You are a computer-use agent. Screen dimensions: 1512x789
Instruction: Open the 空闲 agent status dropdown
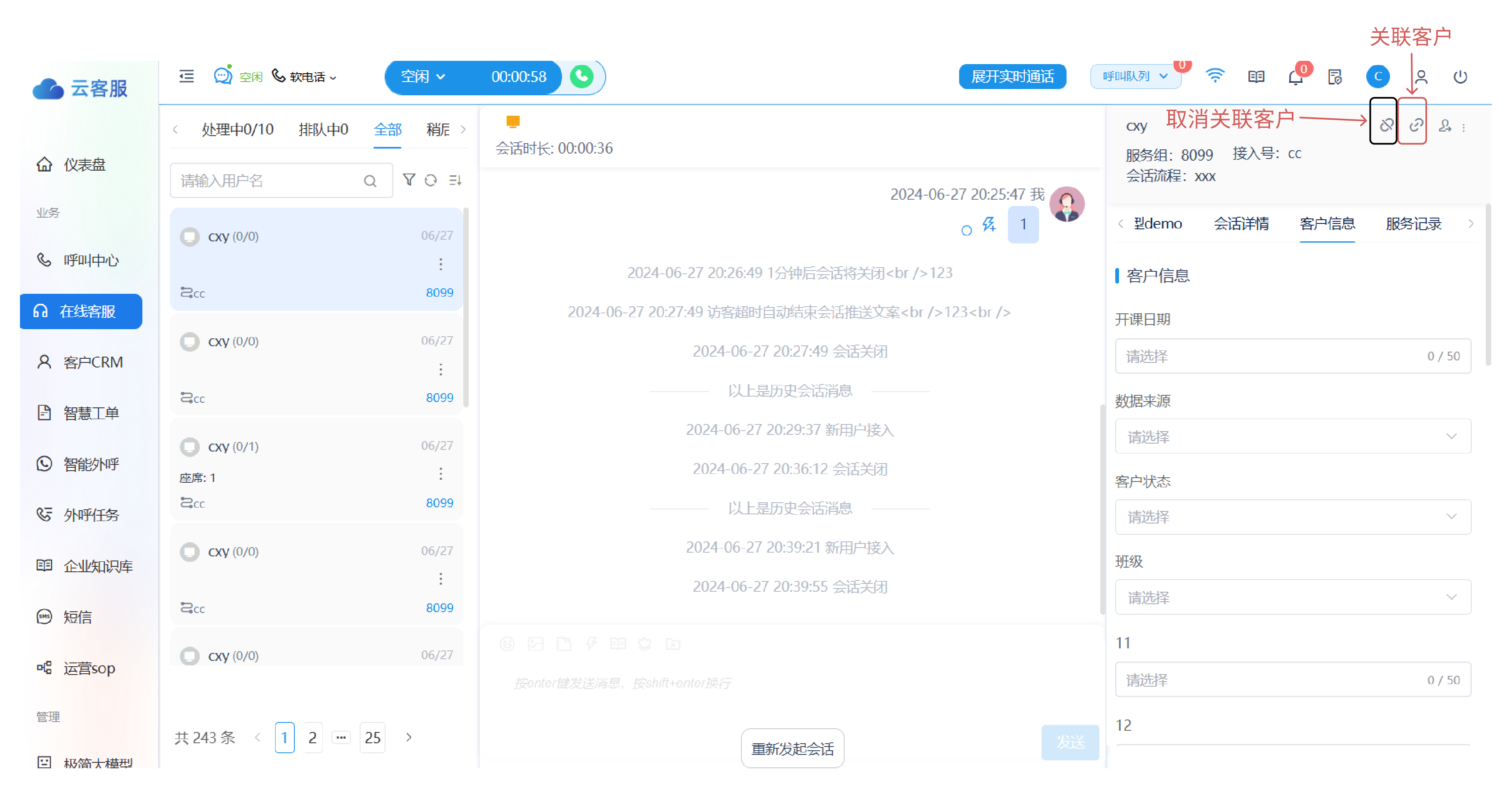(423, 77)
